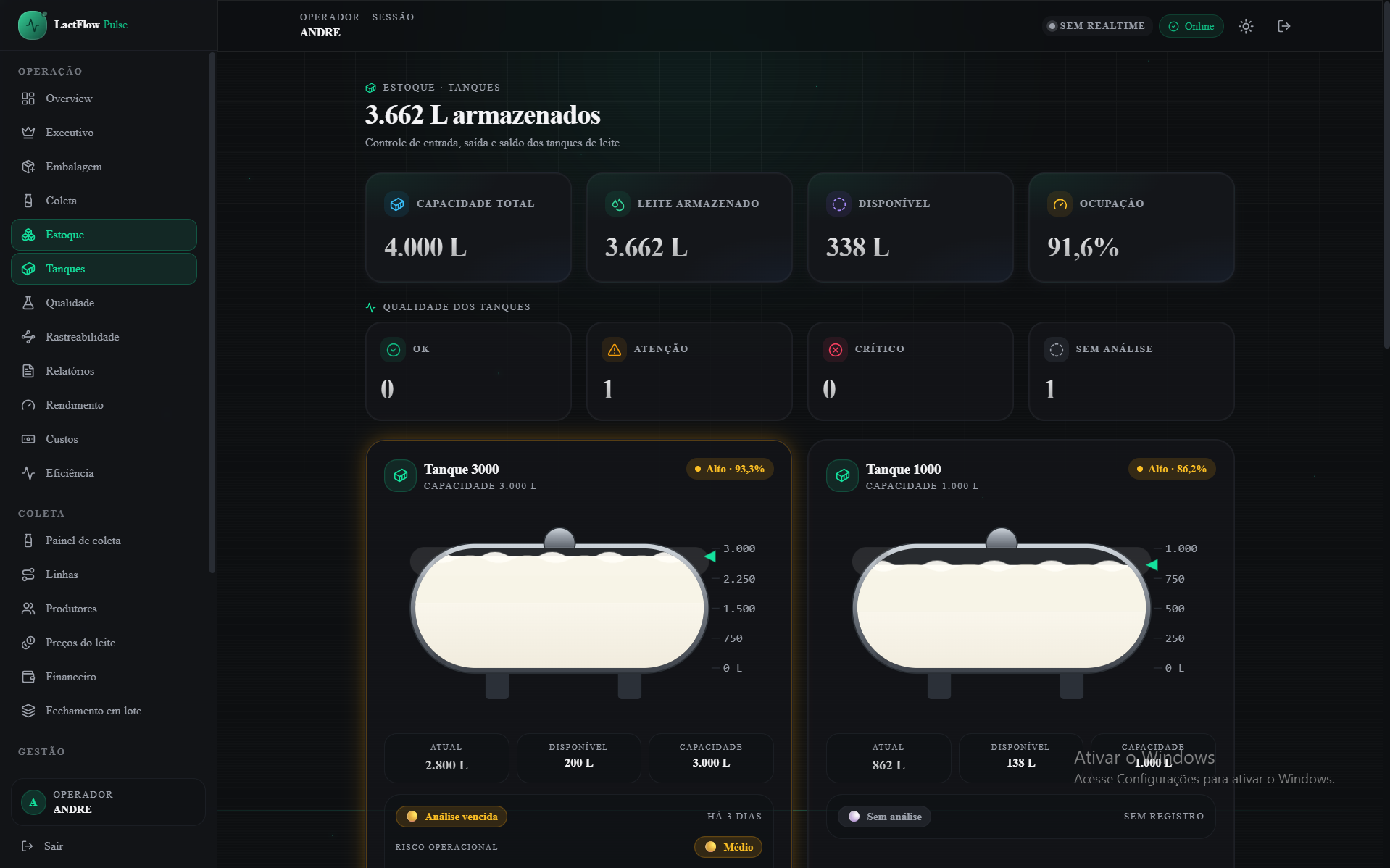
Task: Click the Estoque boxes icon
Action: pos(28,235)
